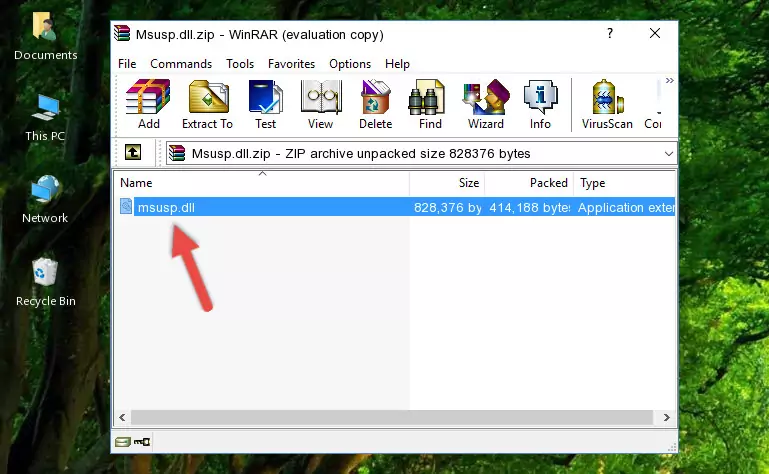
Task: Select the Recycle Bin desktop icon
Action: point(45,282)
